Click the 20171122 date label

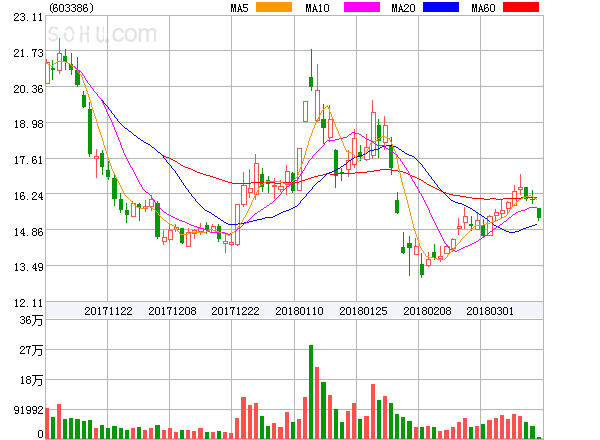(x=108, y=311)
